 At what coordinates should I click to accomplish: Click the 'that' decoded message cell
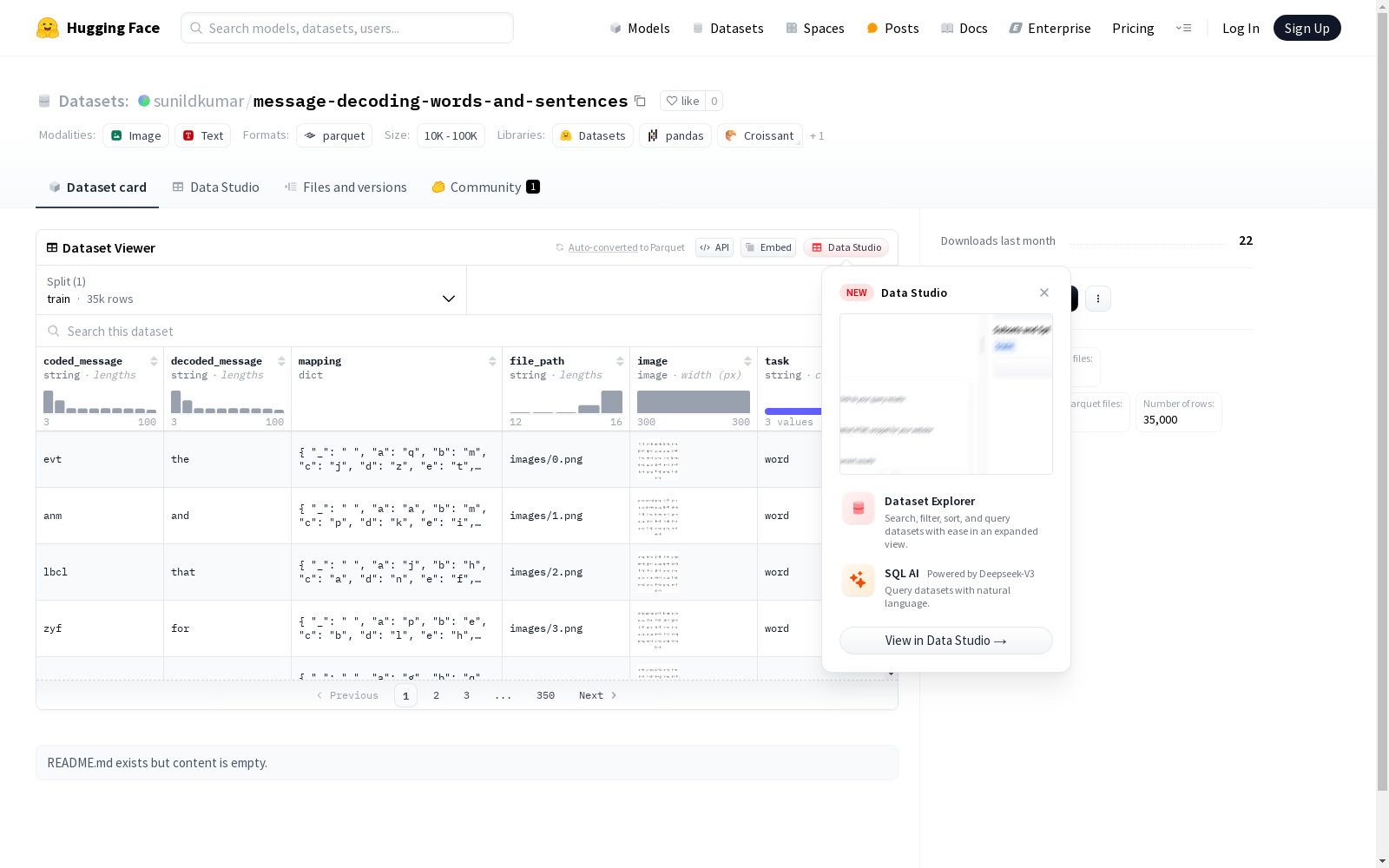point(227,572)
